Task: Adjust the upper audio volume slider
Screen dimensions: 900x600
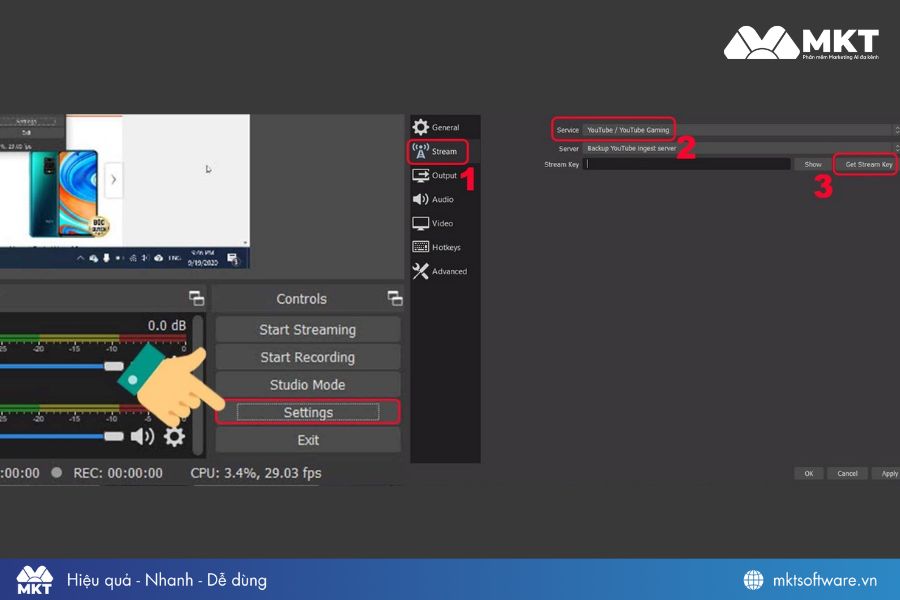Action: 114,366
